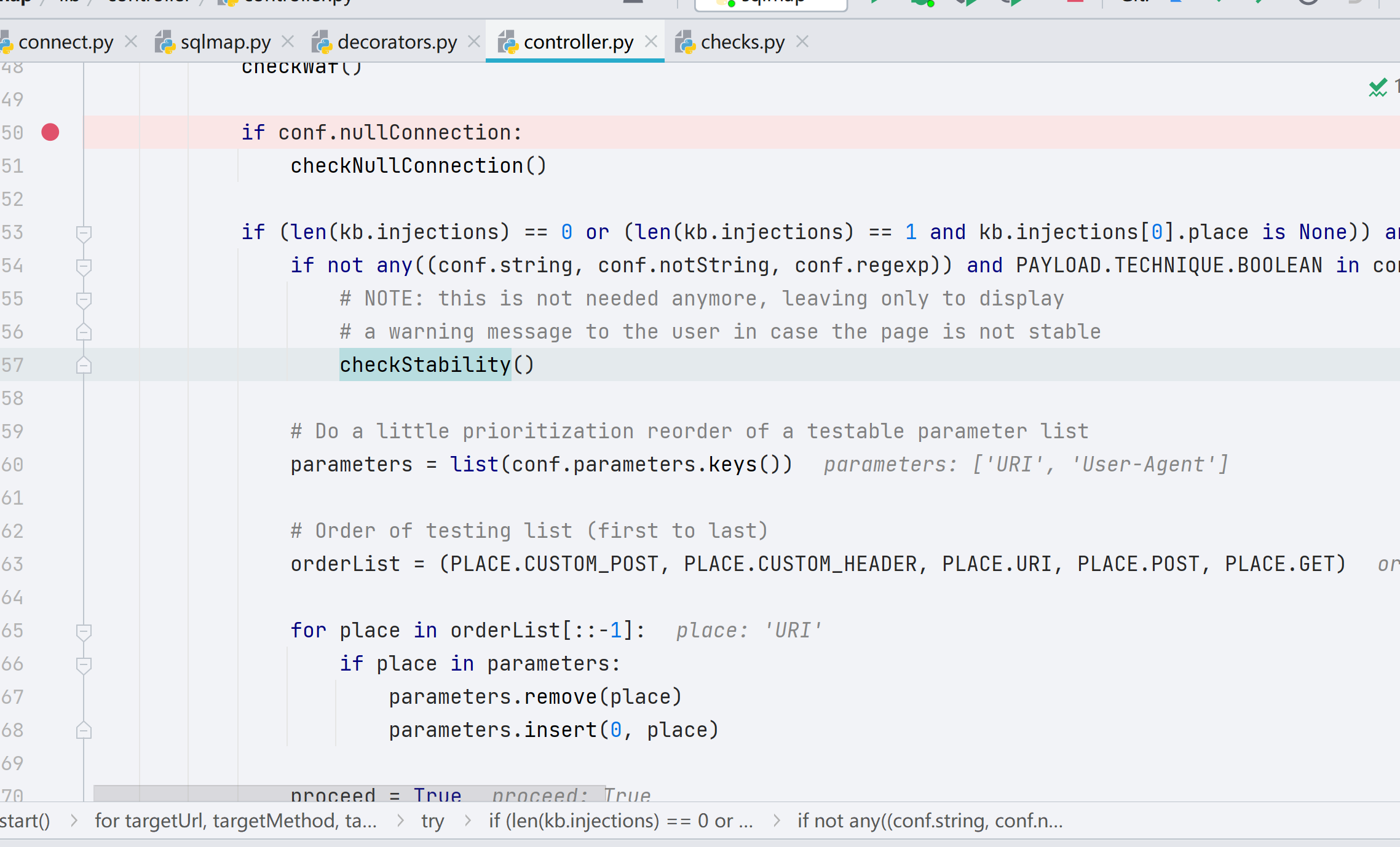Image resolution: width=1400 pixels, height=847 pixels.
Task: Open the checks.py tab
Action: point(743,42)
